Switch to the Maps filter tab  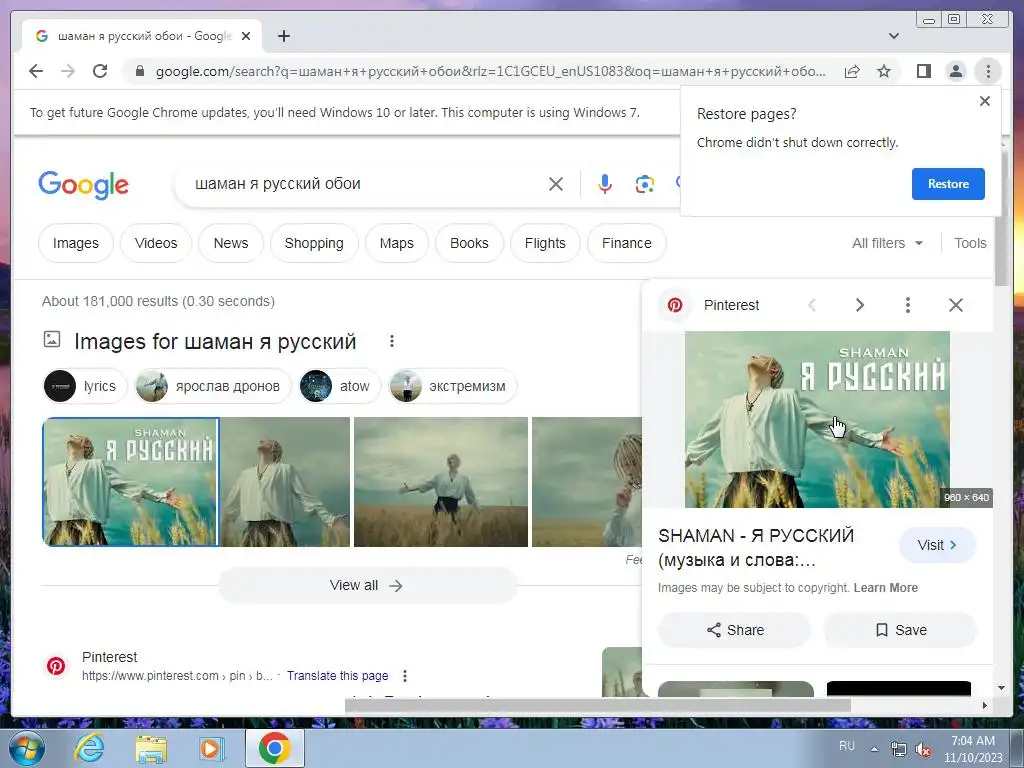point(396,243)
